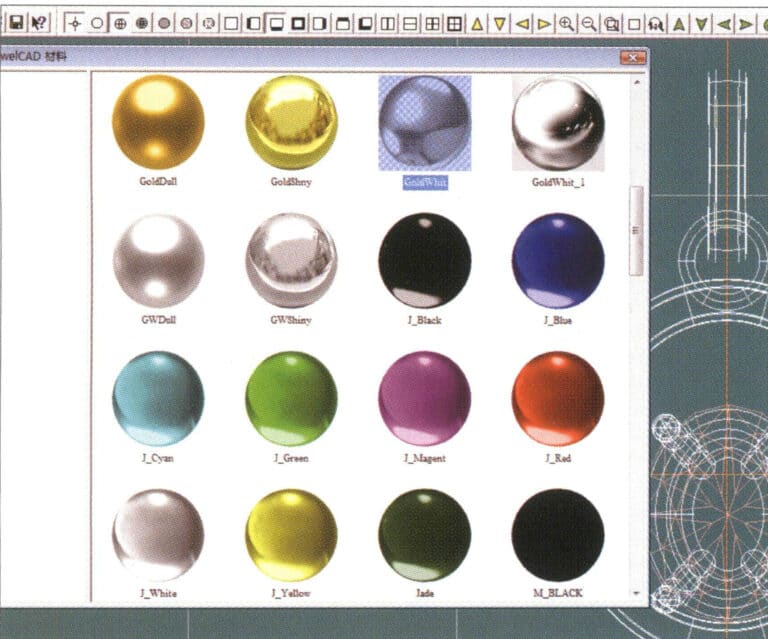Select the hollow circle outline view icon
This screenshot has width=768, height=639.
(x=97, y=23)
